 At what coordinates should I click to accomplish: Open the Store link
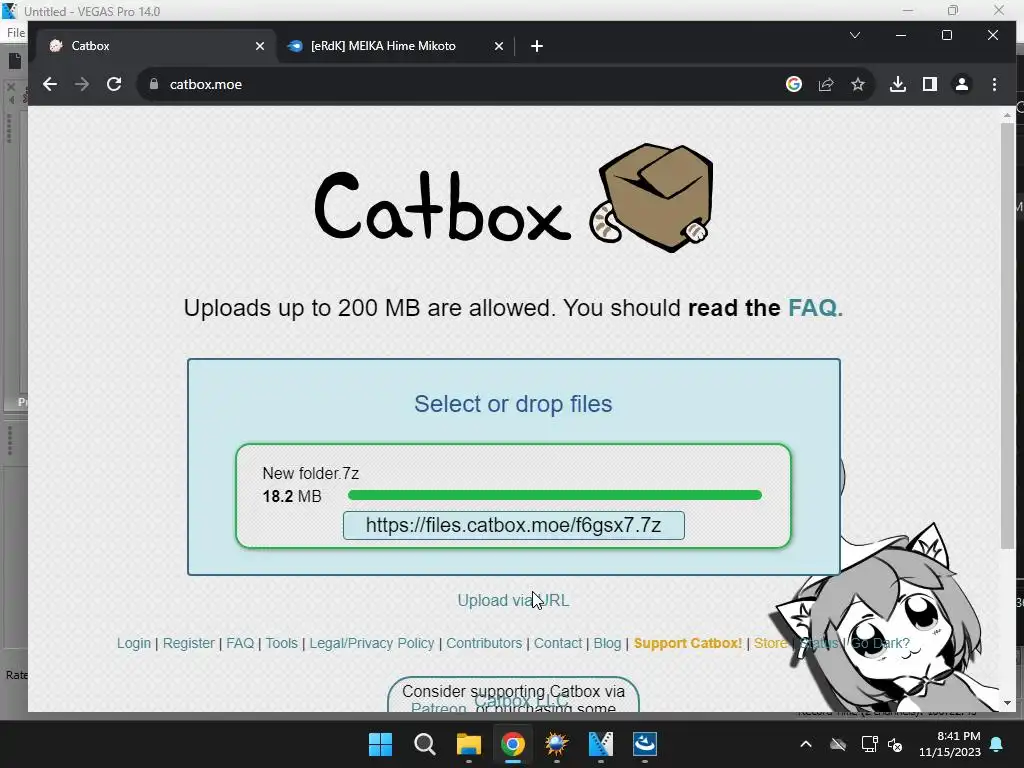pyautogui.click(x=771, y=643)
